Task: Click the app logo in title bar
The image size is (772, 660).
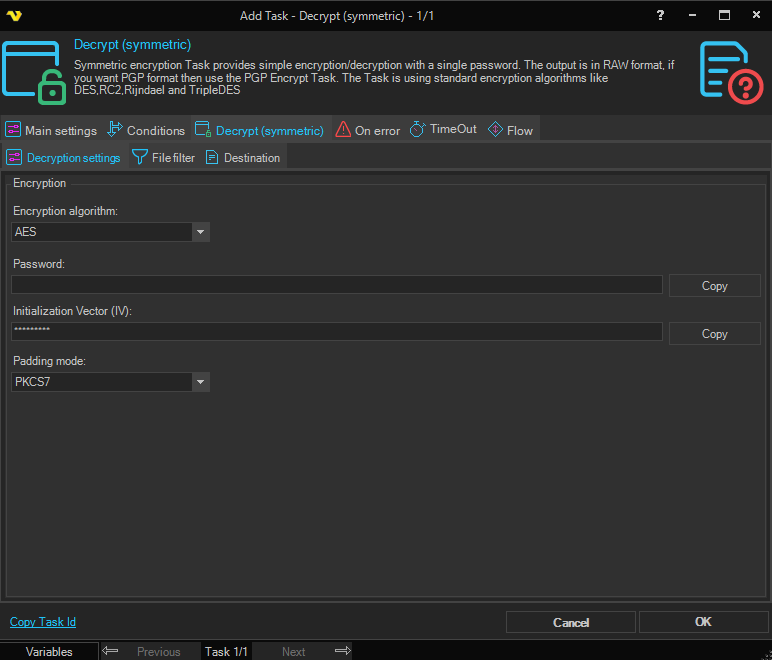Action: [x=15, y=15]
